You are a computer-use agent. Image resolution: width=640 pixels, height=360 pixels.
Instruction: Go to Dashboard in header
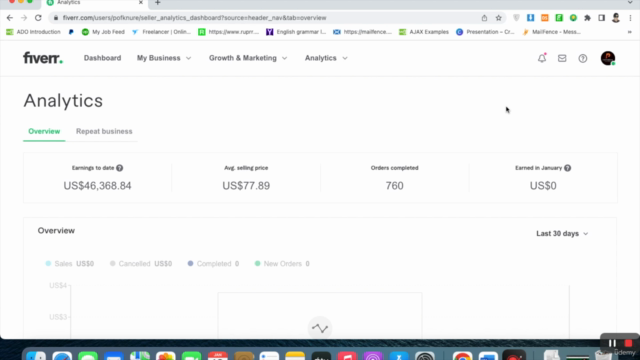102,58
